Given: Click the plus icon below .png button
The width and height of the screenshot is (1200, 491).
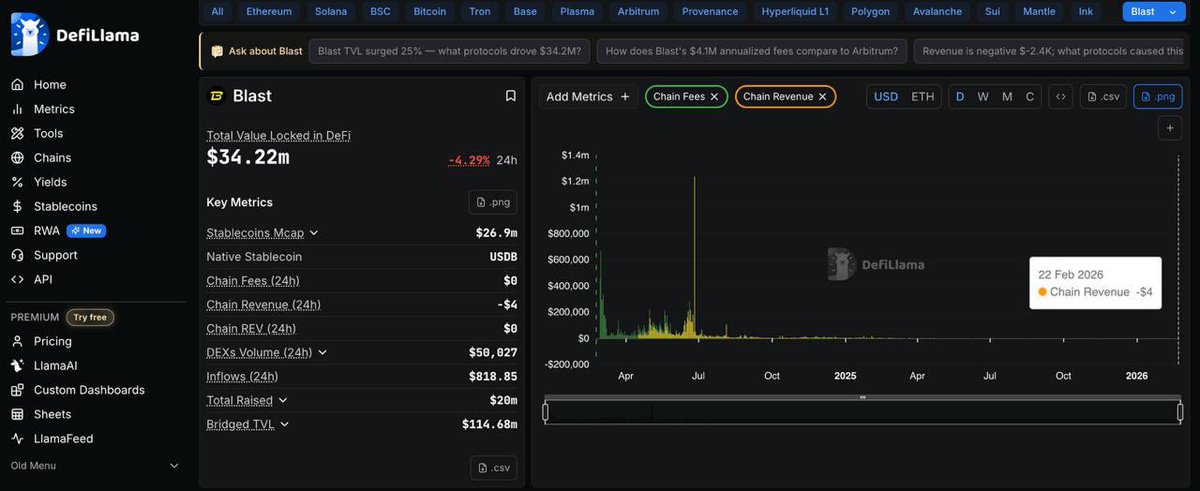Looking at the screenshot, I should (x=1170, y=128).
